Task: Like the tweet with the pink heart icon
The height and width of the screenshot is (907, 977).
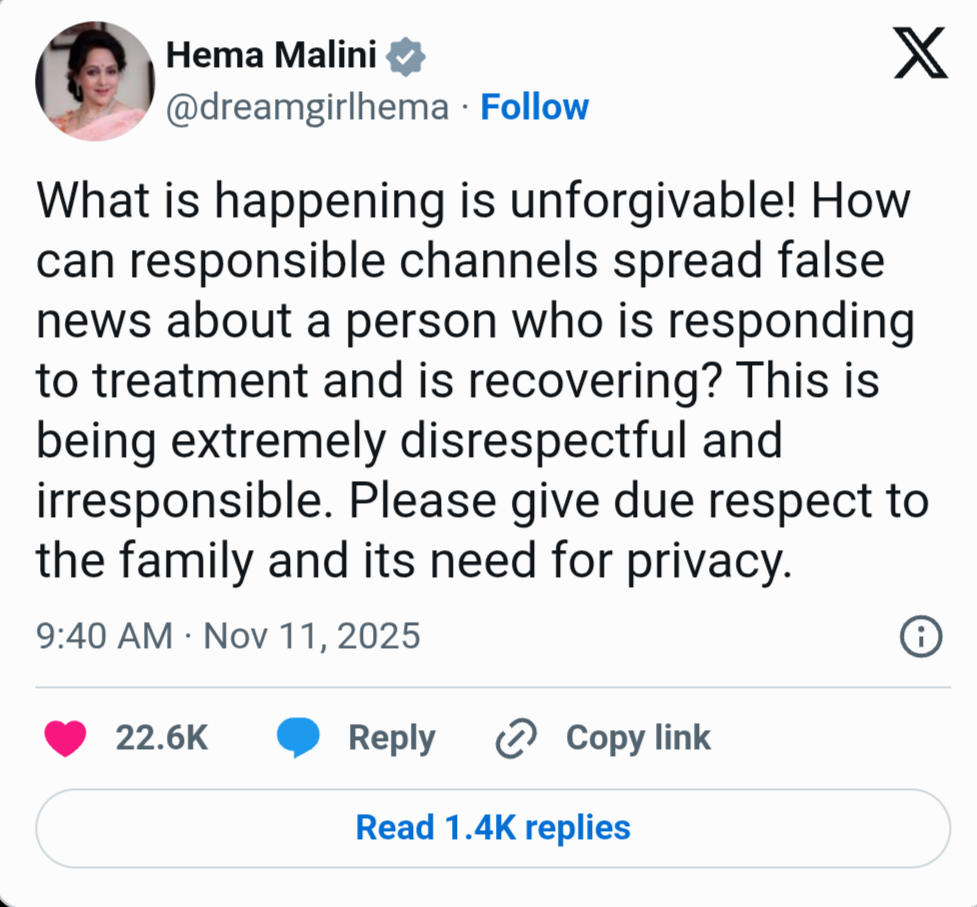Action: click(x=66, y=739)
